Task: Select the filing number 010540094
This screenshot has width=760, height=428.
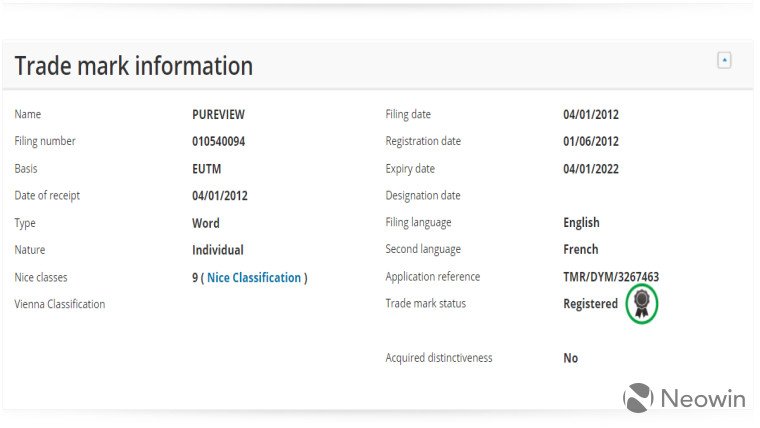Action: pyautogui.click(x=218, y=141)
